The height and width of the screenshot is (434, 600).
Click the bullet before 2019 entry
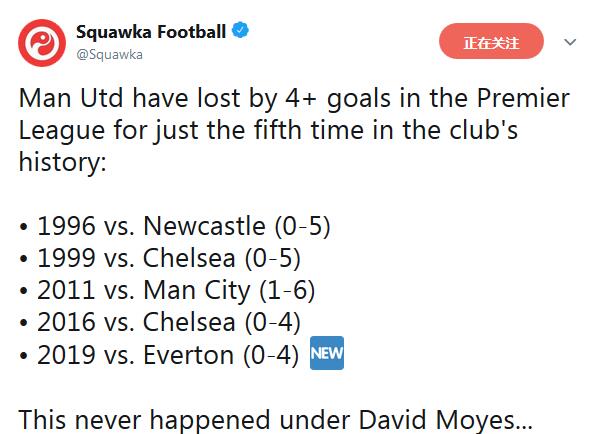click(x=23, y=356)
